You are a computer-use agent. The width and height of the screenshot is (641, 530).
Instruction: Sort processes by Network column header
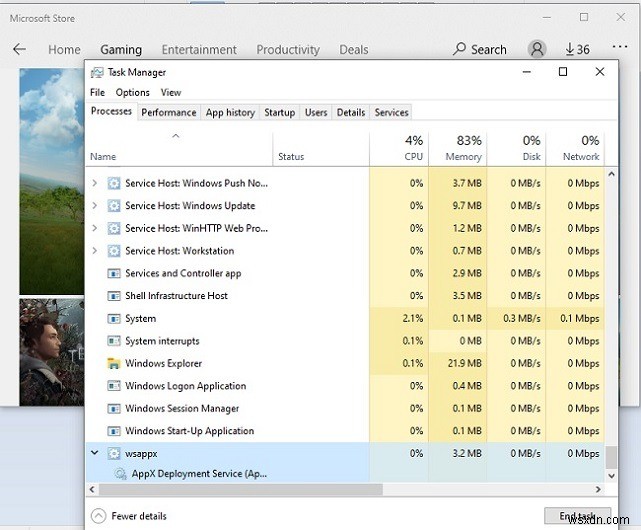point(575,149)
